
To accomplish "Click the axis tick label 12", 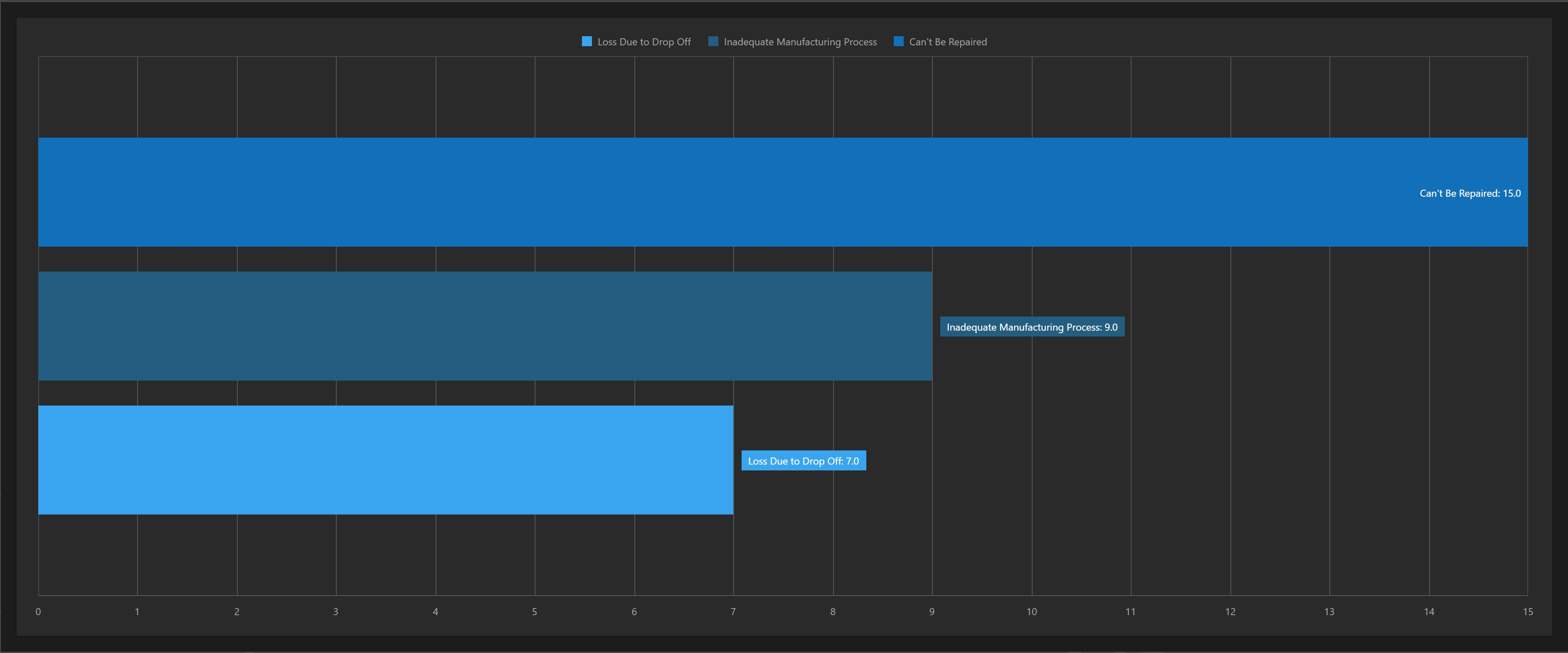I will point(1230,611).
